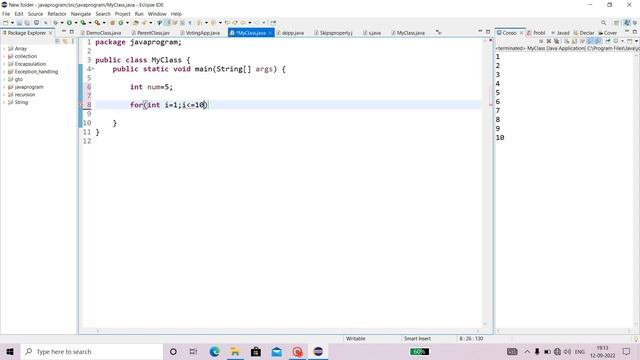Open the Project menu

click(122, 14)
